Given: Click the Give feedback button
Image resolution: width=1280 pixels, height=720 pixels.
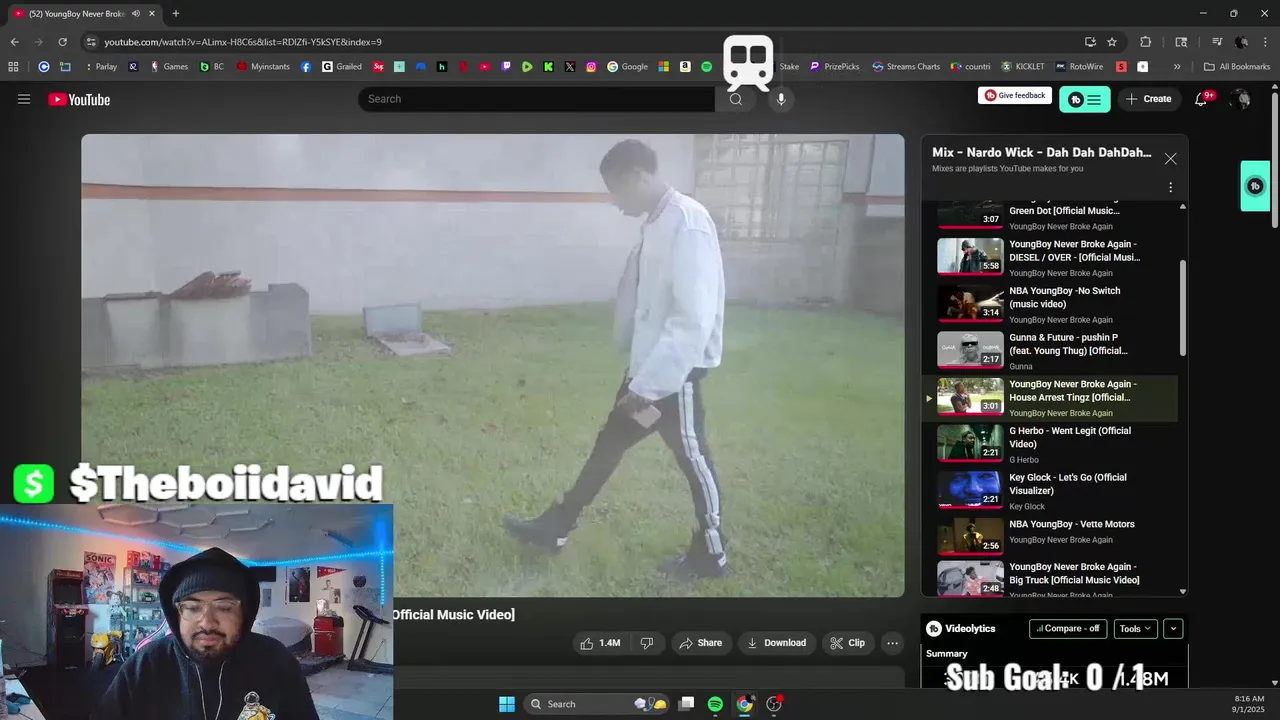Looking at the screenshot, I should [x=1015, y=95].
